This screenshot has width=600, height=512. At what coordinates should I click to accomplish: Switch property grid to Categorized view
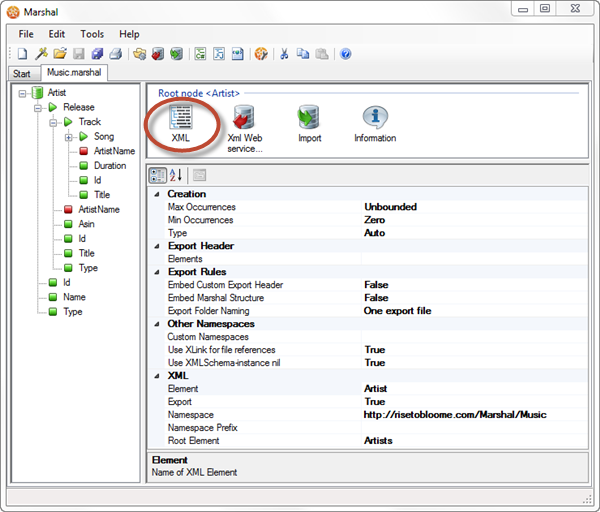point(158,175)
